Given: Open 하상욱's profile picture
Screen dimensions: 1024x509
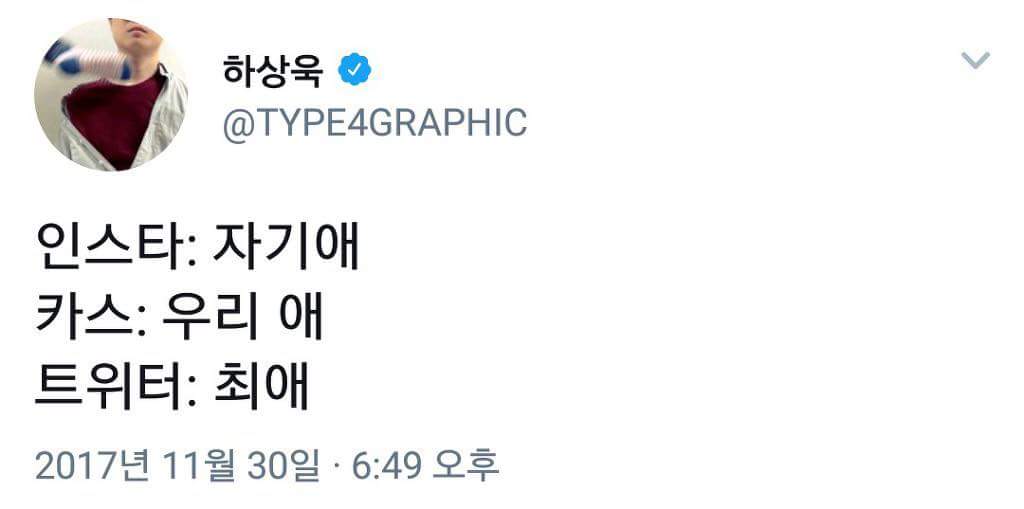Looking at the screenshot, I should [111, 95].
